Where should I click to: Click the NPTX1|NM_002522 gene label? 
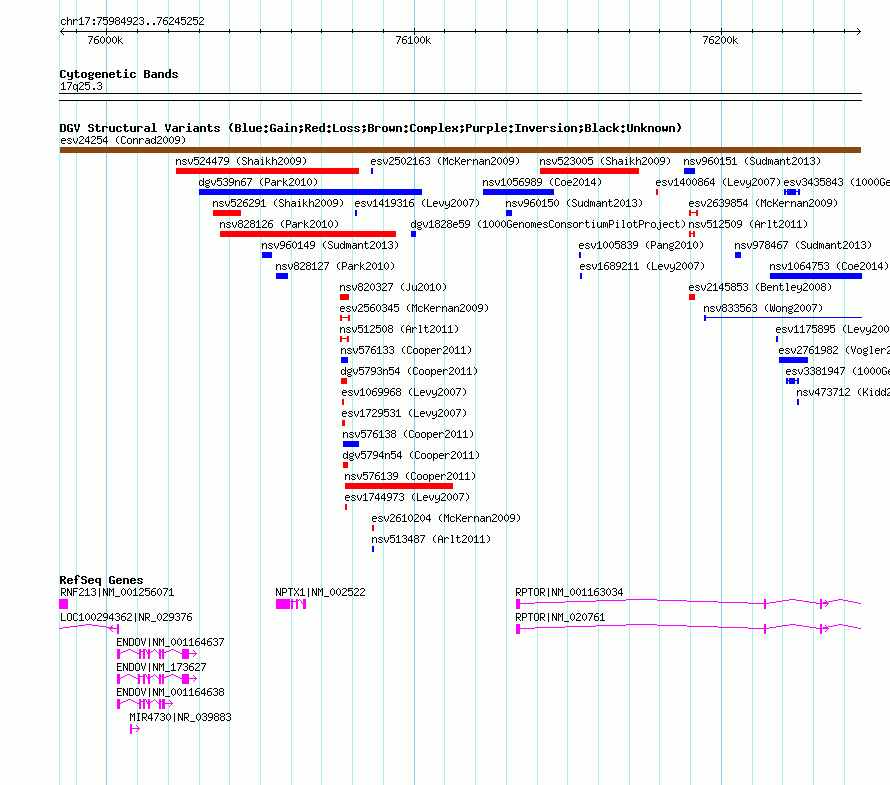(320, 592)
